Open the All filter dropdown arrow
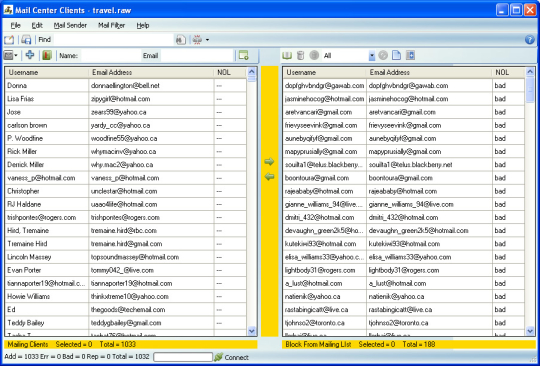 point(372,55)
